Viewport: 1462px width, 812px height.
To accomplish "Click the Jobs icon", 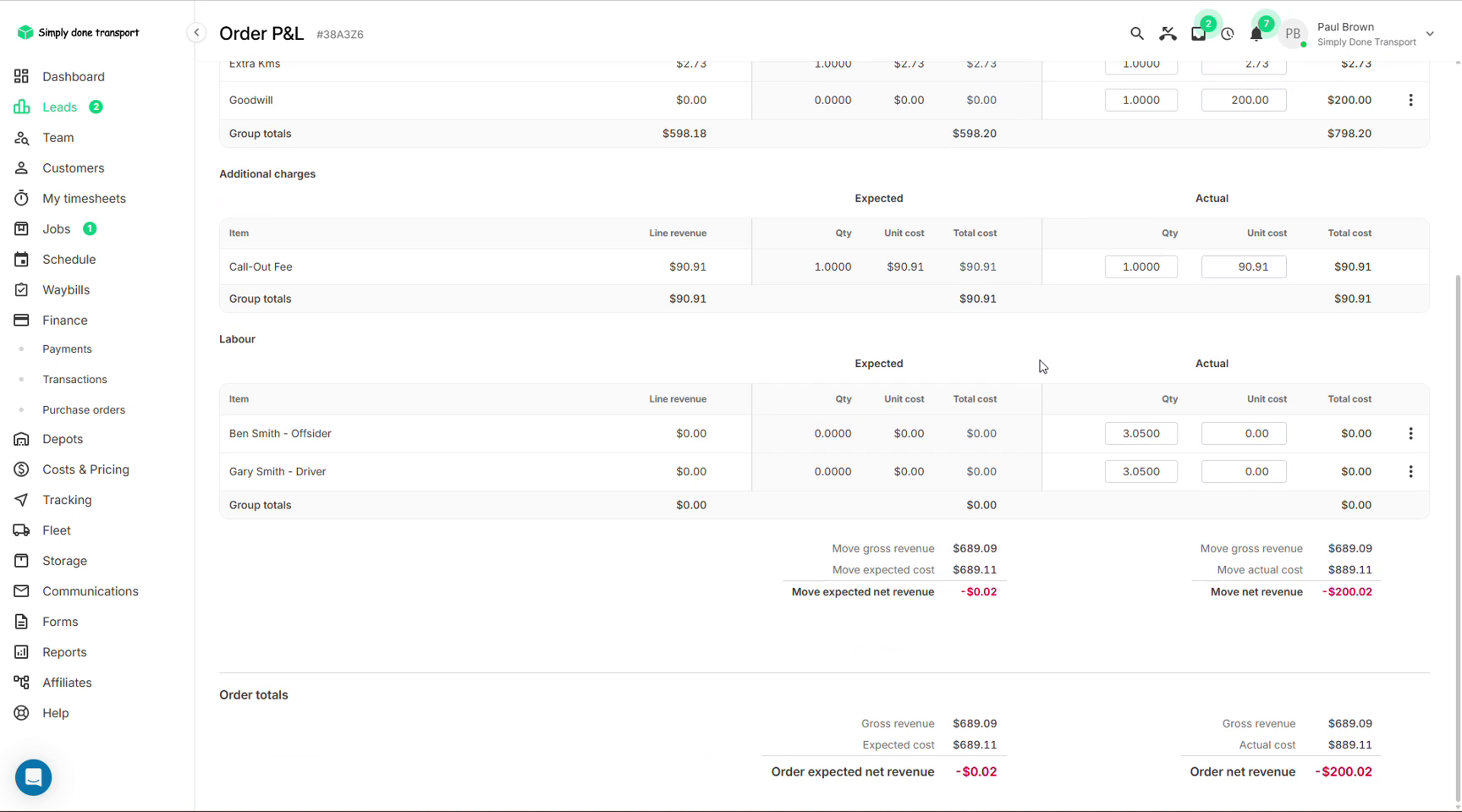I will 21,228.
